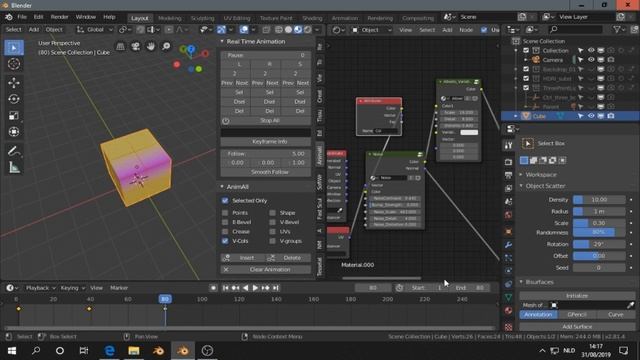The image size is (640, 360).
Task: Open the Render properties tab icon
Action: [508, 162]
